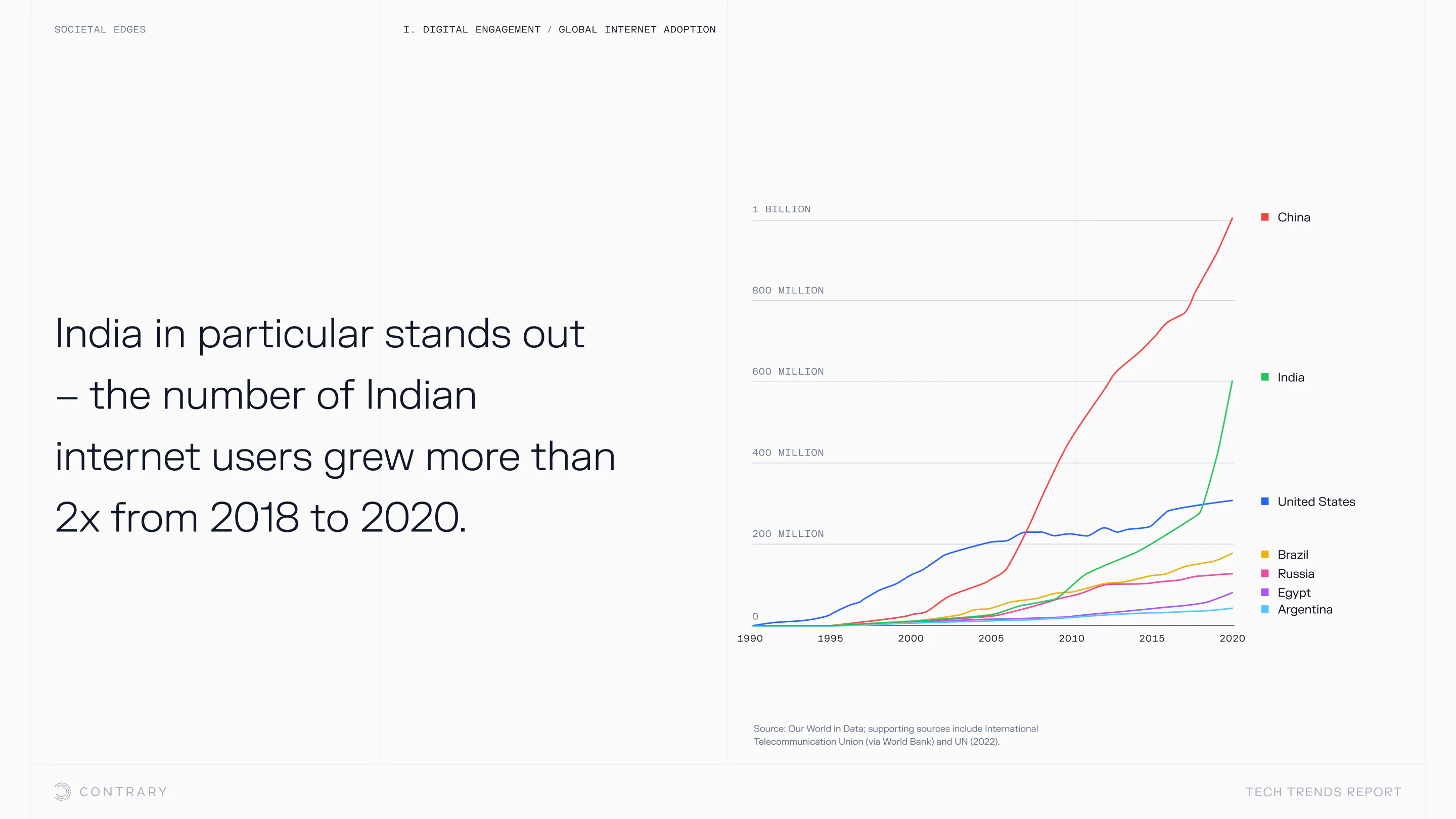Click the yellow Brazil legend swatch
The height and width of the screenshot is (819, 1456).
pos(1265,555)
